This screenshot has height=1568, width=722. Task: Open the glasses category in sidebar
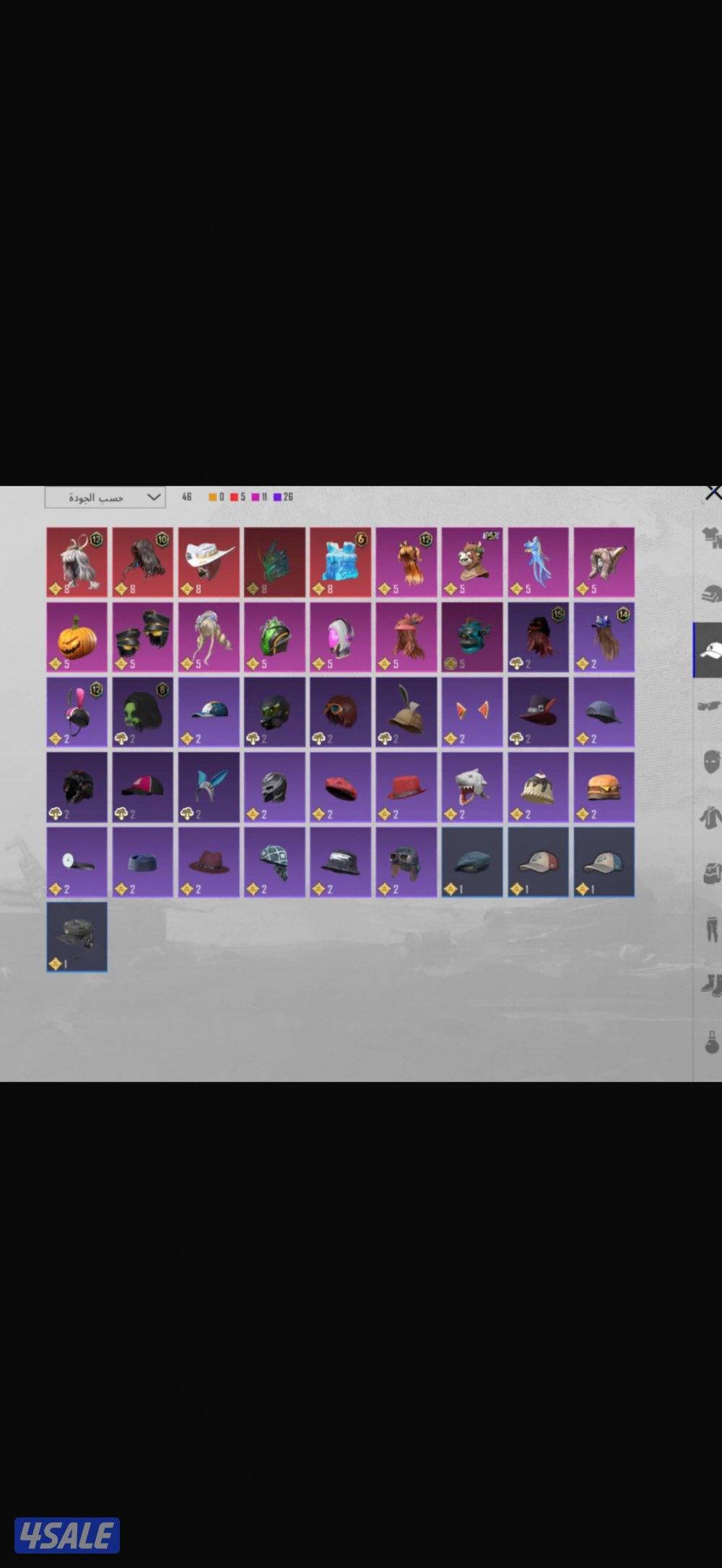coord(709,705)
